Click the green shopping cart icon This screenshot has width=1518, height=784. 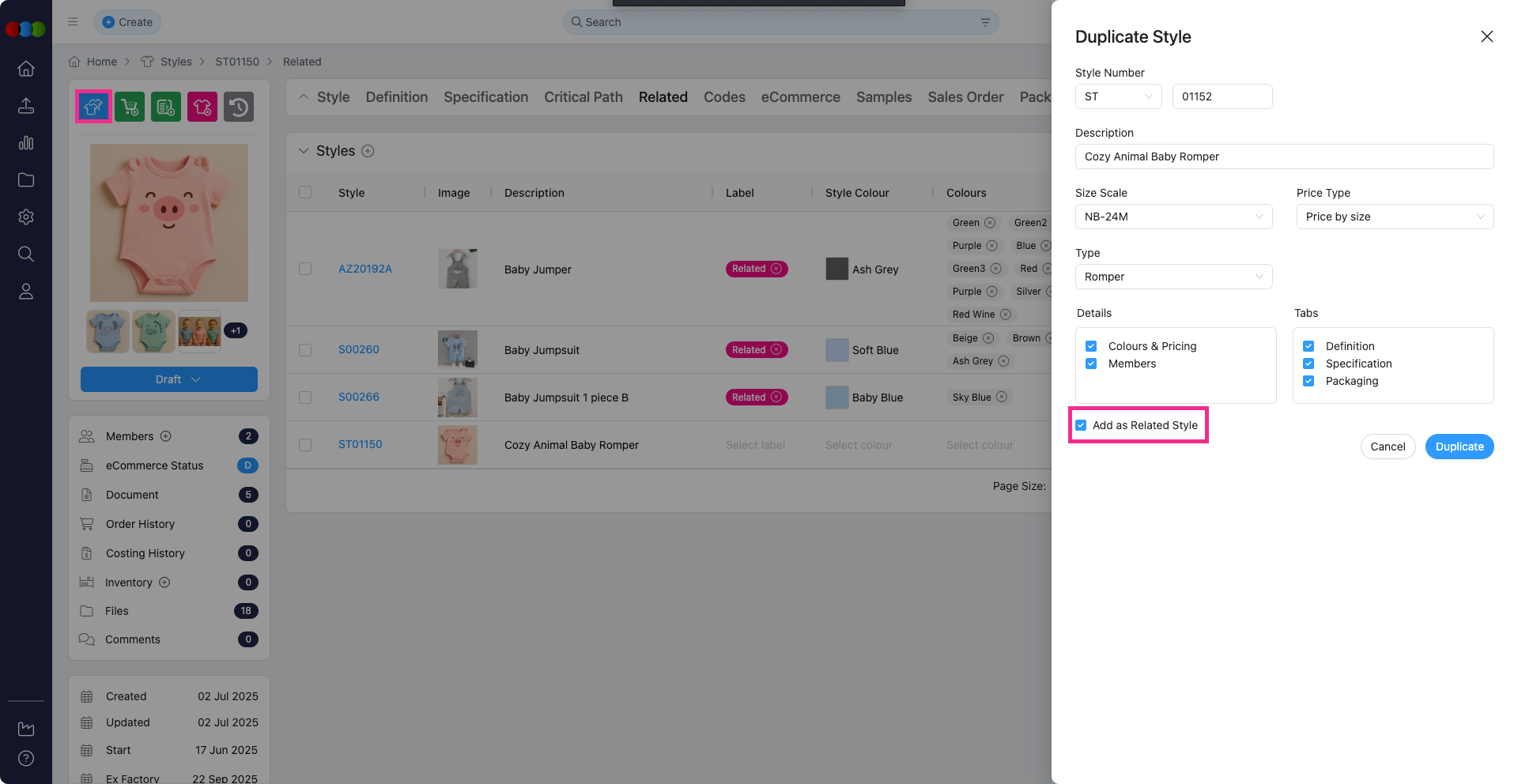(x=130, y=107)
